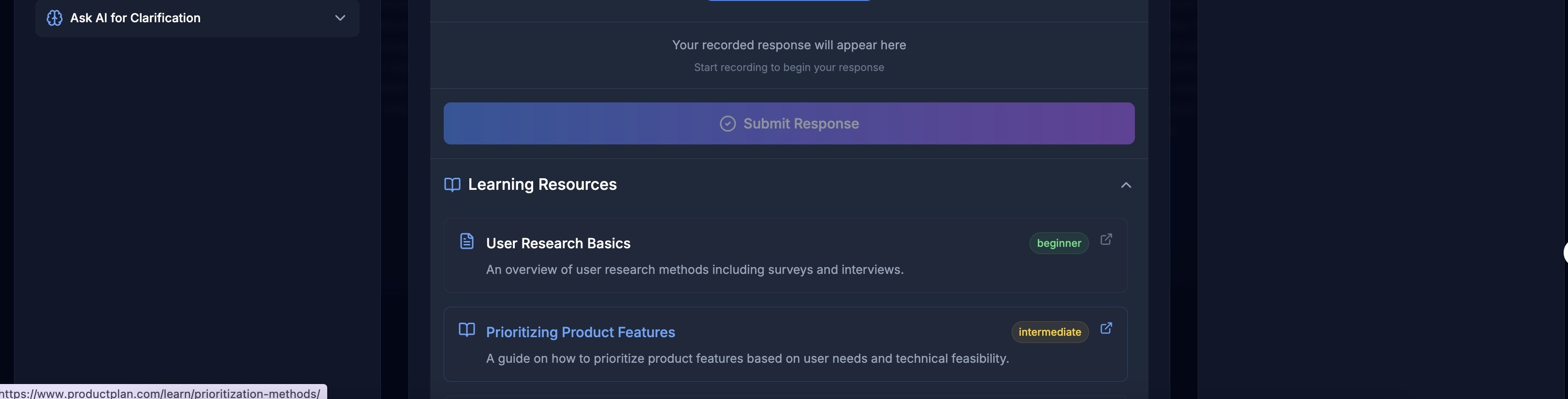The height and width of the screenshot is (399, 1568).
Task: Click the Prioritizing Product Features guide description
Action: (747, 359)
